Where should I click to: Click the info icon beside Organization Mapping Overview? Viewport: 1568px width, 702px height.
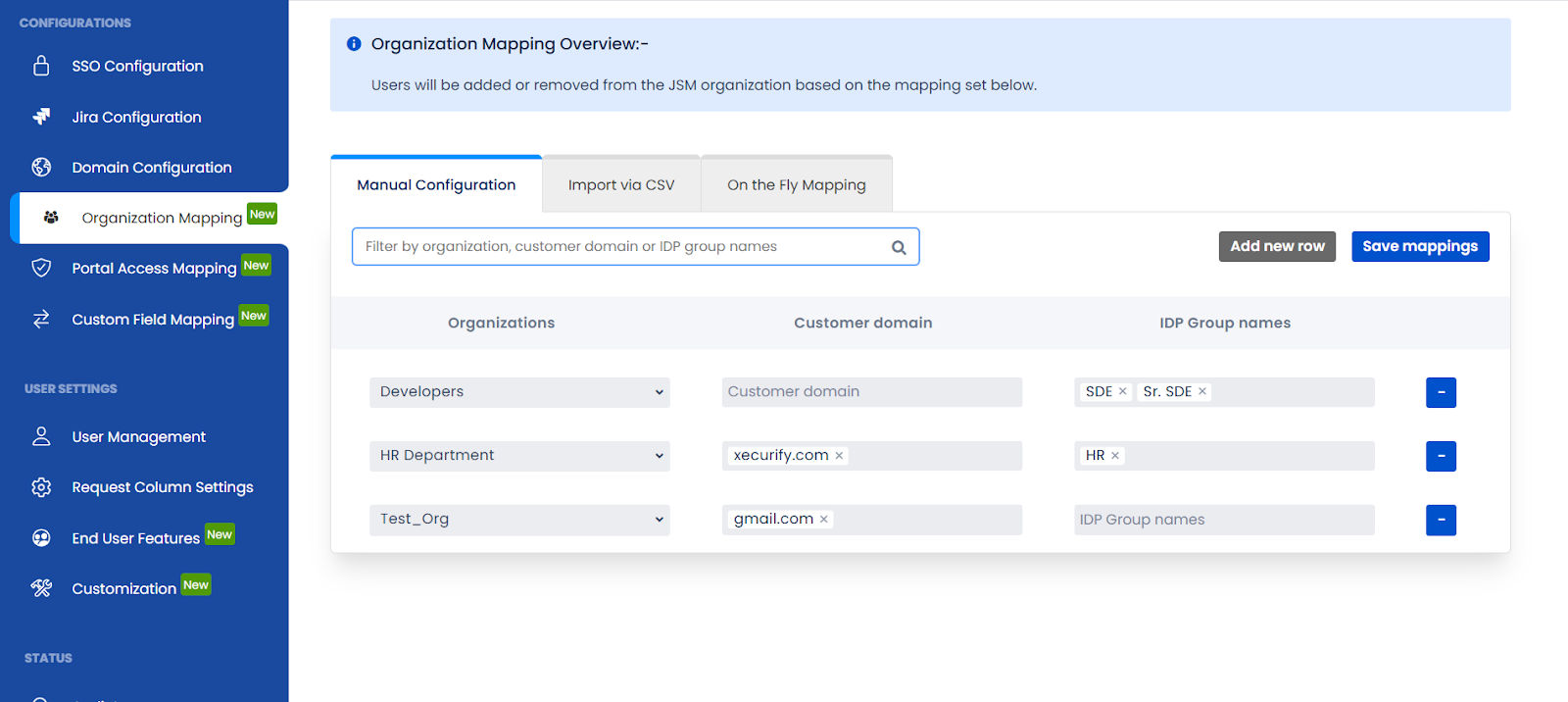(354, 44)
